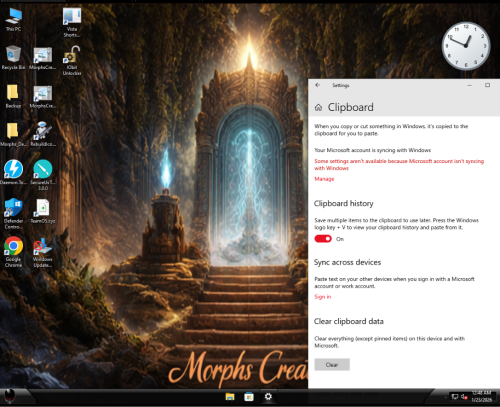Open This PC desktop icon
The width and height of the screenshot is (500, 407).
13,20
